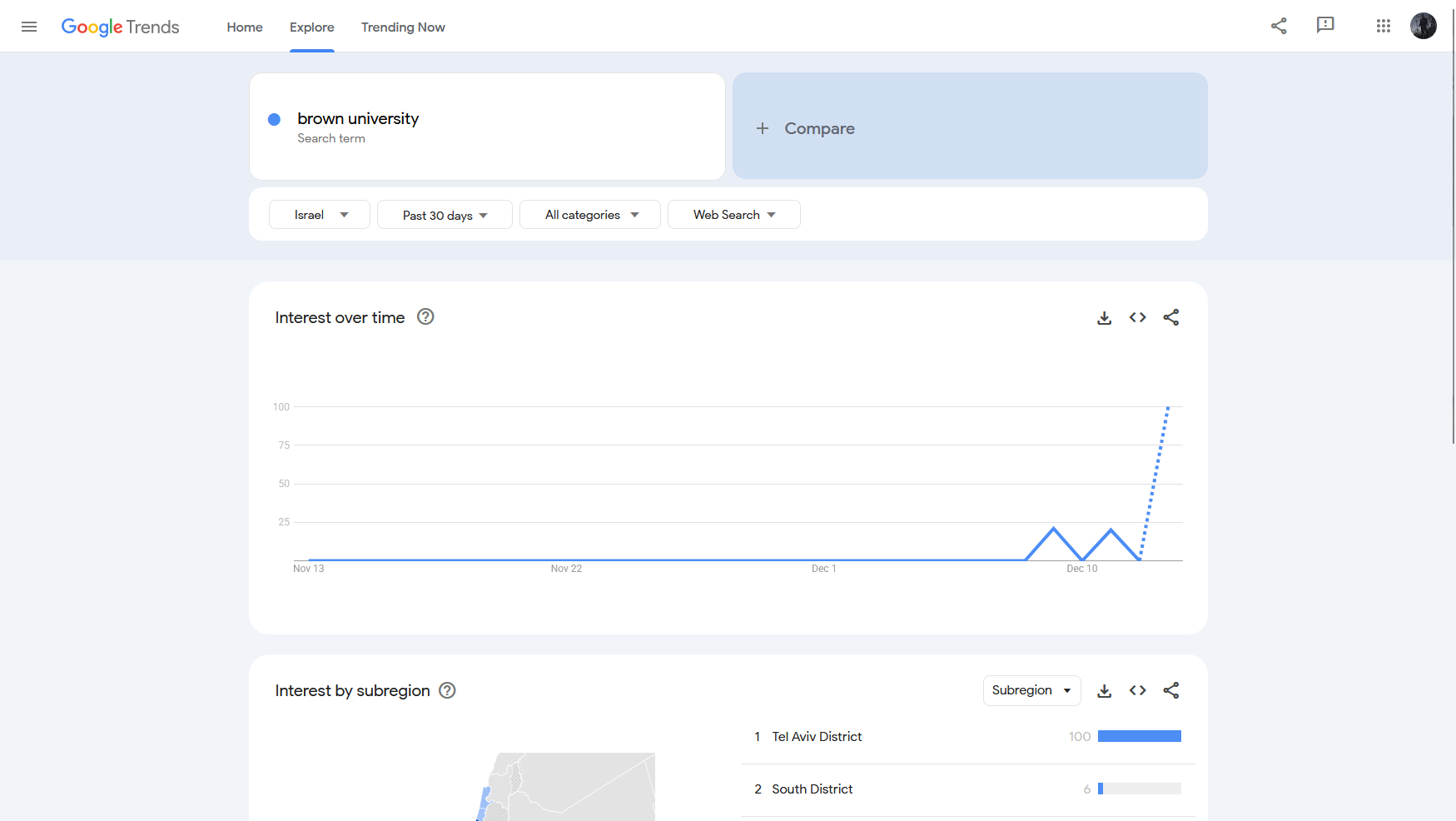Open the Web Search type dropdown

pyautogui.click(x=734, y=215)
